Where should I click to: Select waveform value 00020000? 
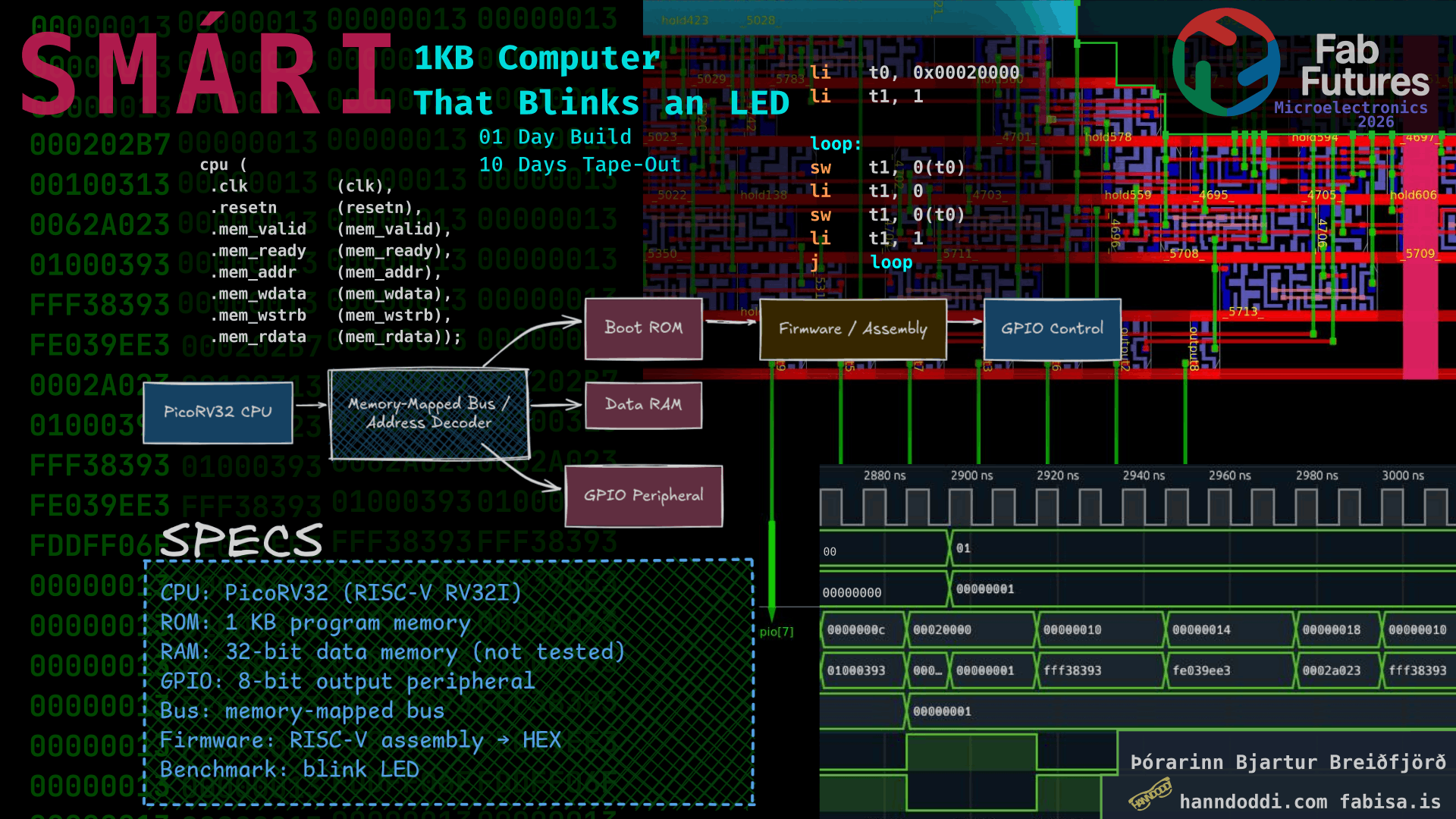[942, 630]
